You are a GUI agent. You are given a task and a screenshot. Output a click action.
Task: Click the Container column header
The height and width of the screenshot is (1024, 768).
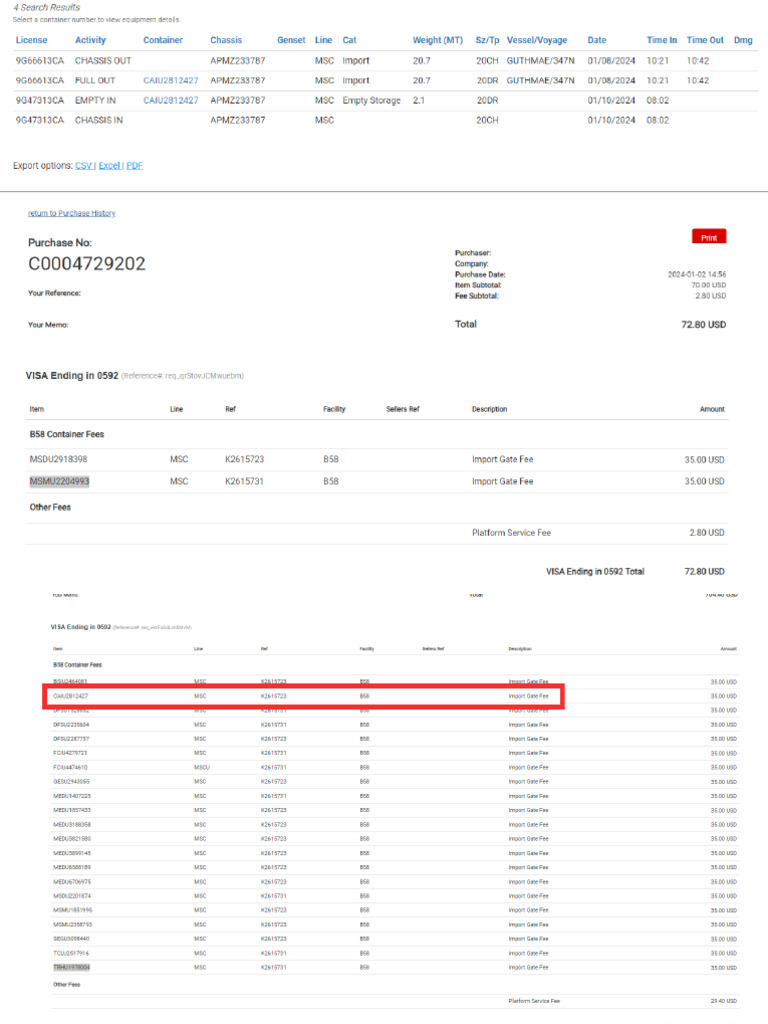tap(162, 41)
